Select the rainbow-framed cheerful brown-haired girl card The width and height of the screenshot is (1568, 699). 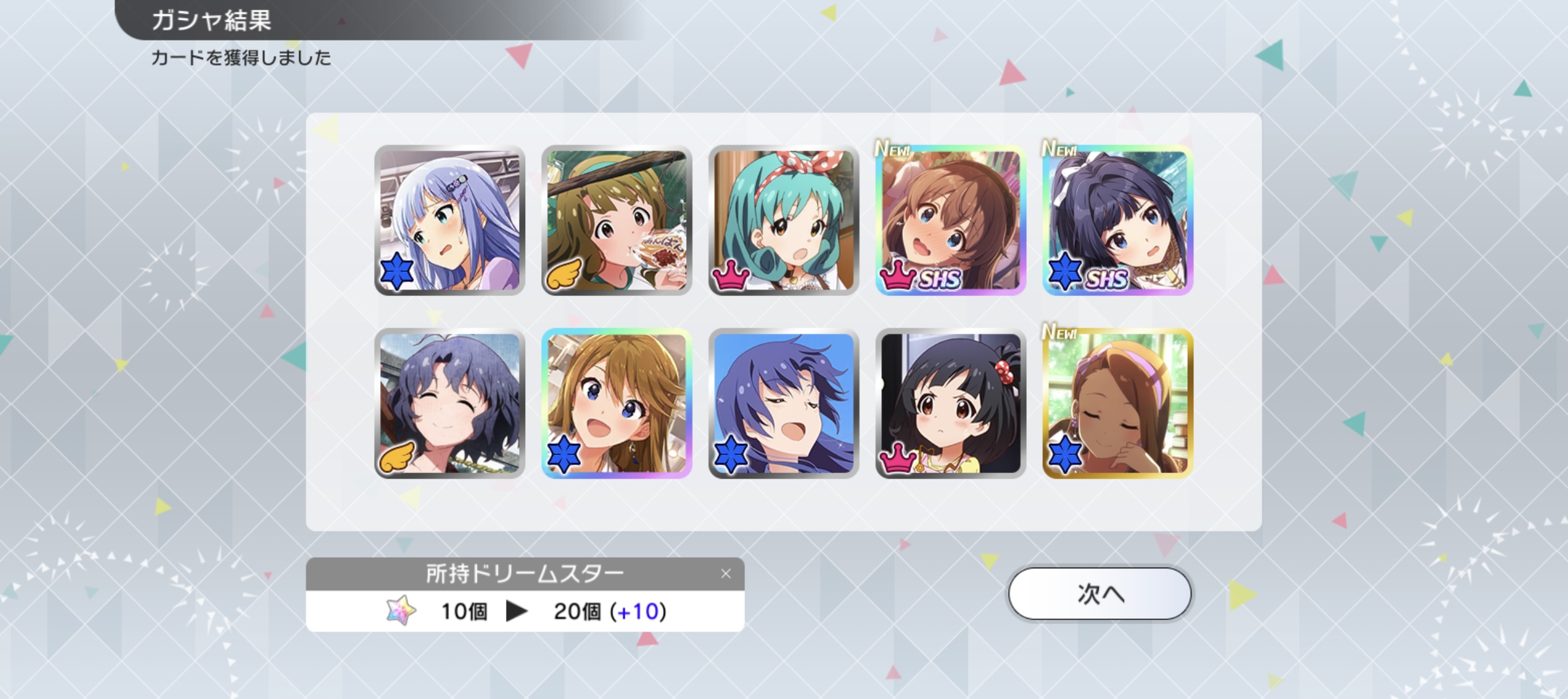pyautogui.click(x=617, y=404)
